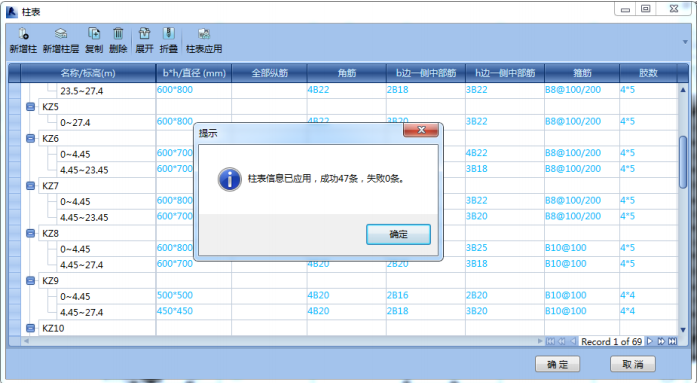Collapse the KZ10 tree node
The image size is (699, 383).
pos(30,328)
